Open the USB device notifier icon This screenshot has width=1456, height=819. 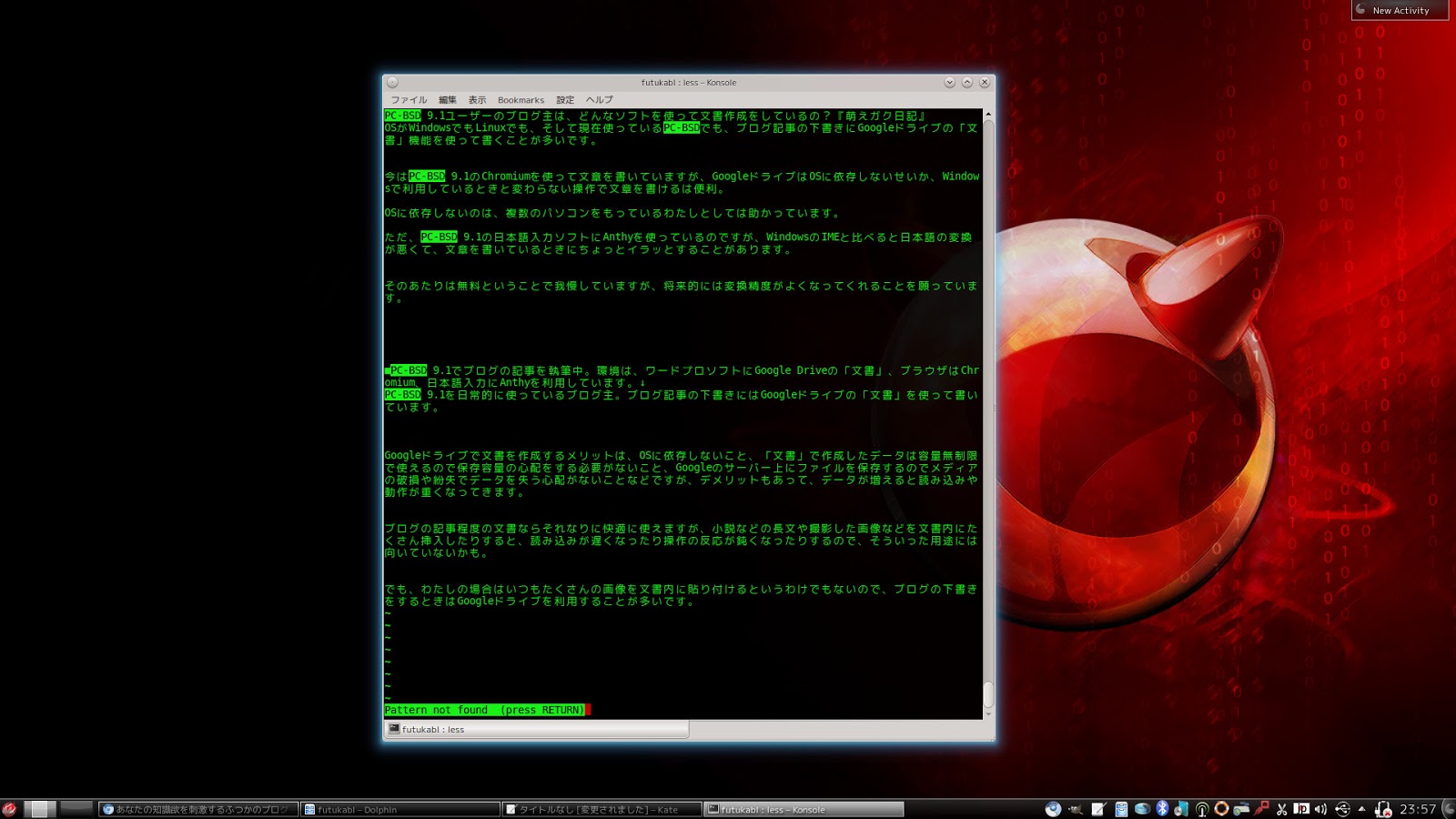tap(1342, 809)
